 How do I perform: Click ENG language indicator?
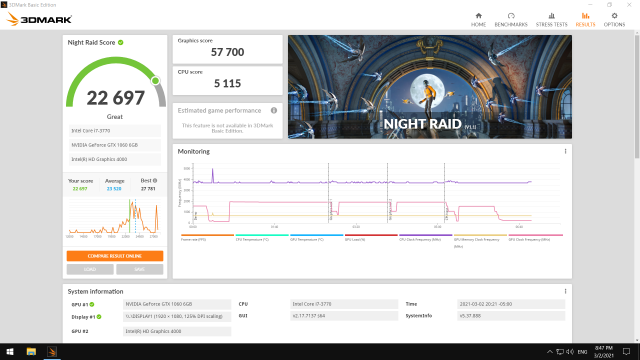pyautogui.click(x=582, y=352)
